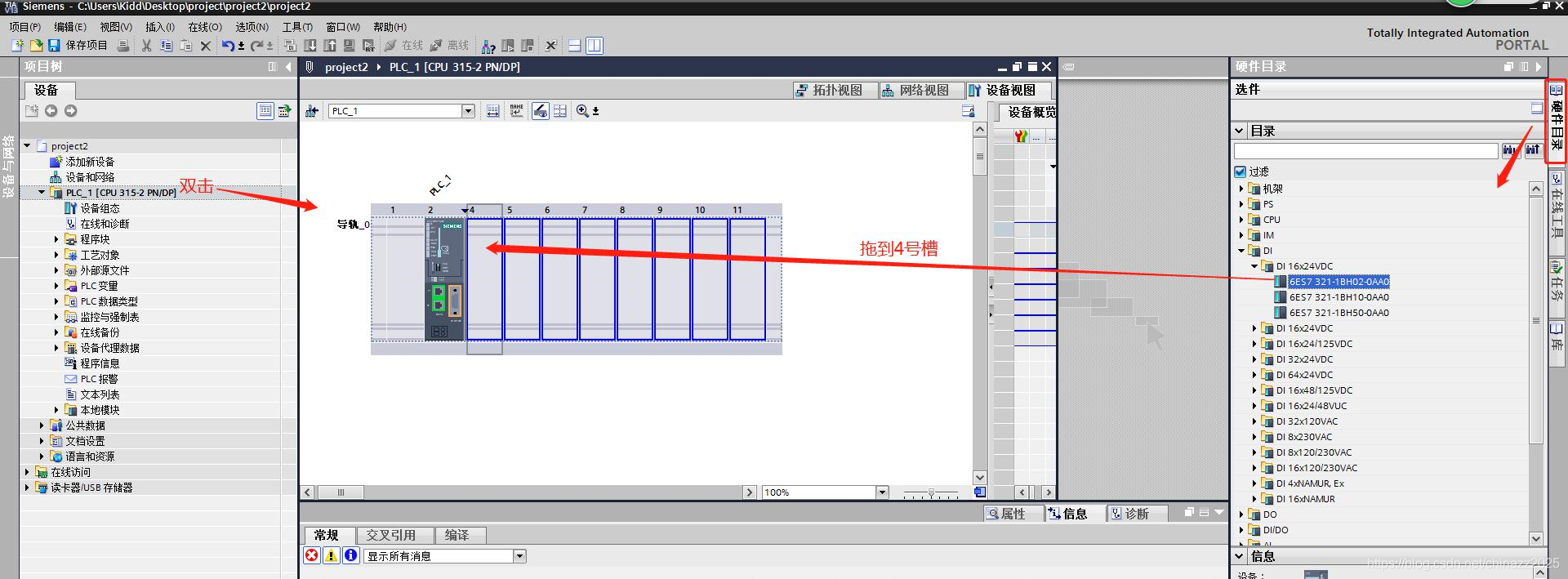
Task: Collapse the DI catalog folder
Action: tap(1242, 251)
